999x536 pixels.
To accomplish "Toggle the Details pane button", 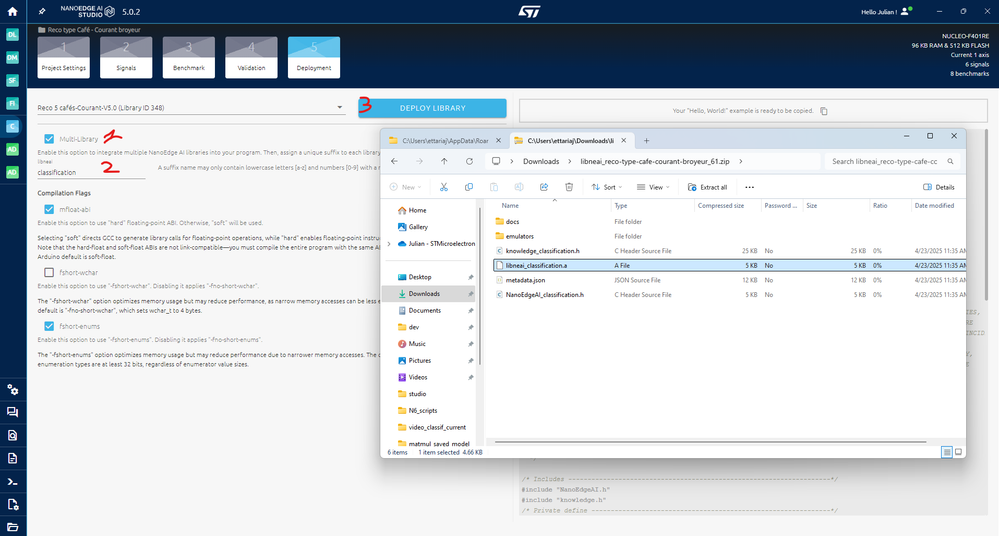I will [938, 187].
